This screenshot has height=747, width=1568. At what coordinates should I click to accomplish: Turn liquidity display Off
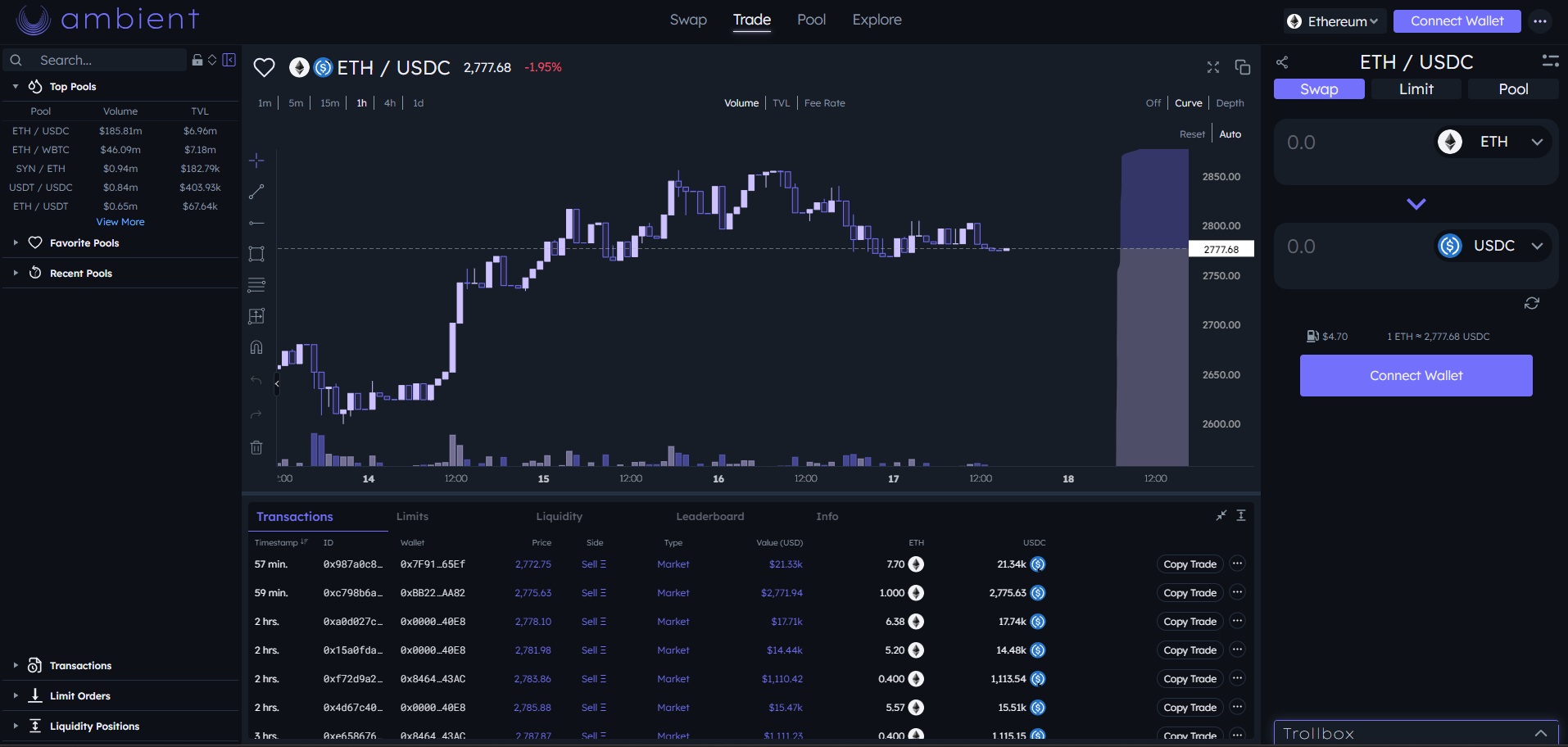[1153, 103]
